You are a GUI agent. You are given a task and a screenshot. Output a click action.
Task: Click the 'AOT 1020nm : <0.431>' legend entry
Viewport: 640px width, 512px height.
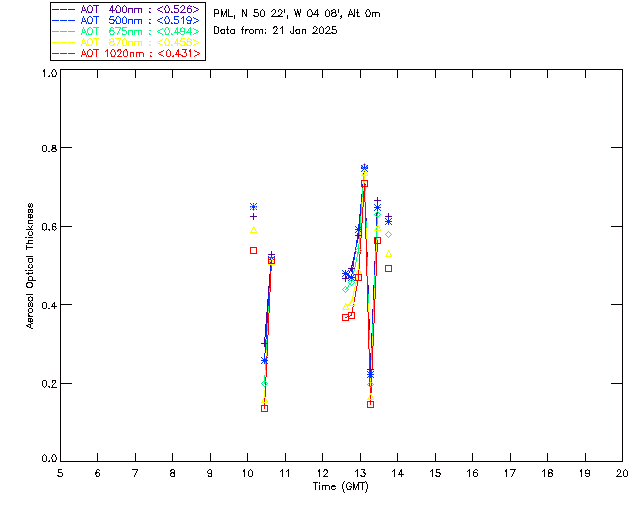pos(126,53)
